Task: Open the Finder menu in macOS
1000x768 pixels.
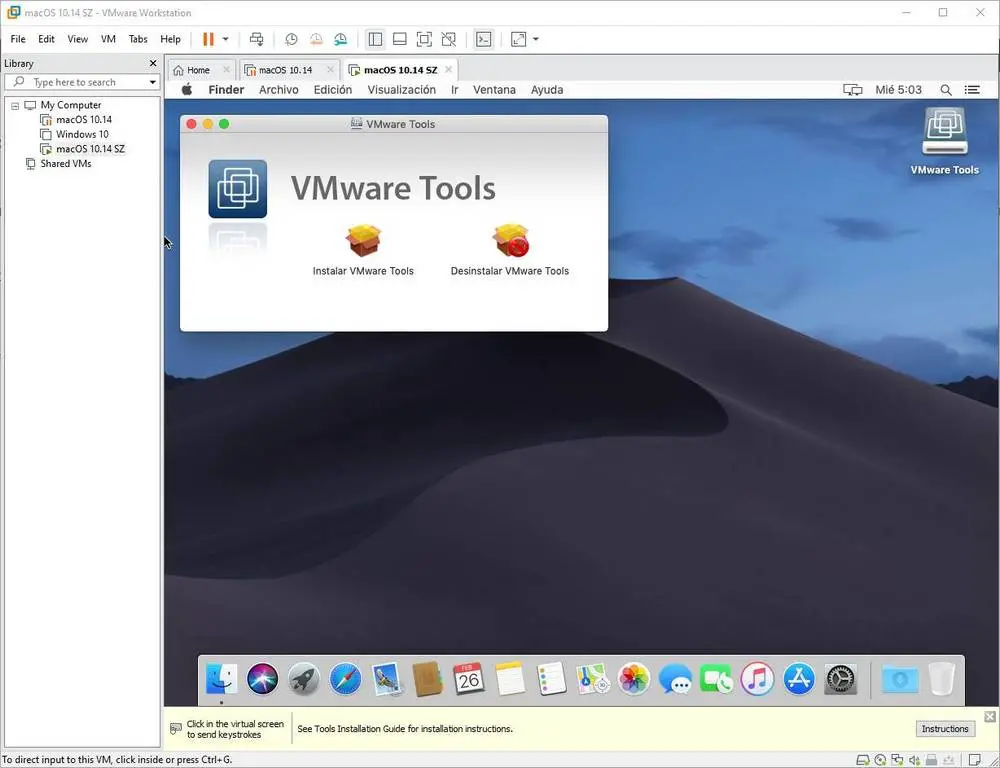Action: (x=226, y=90)
